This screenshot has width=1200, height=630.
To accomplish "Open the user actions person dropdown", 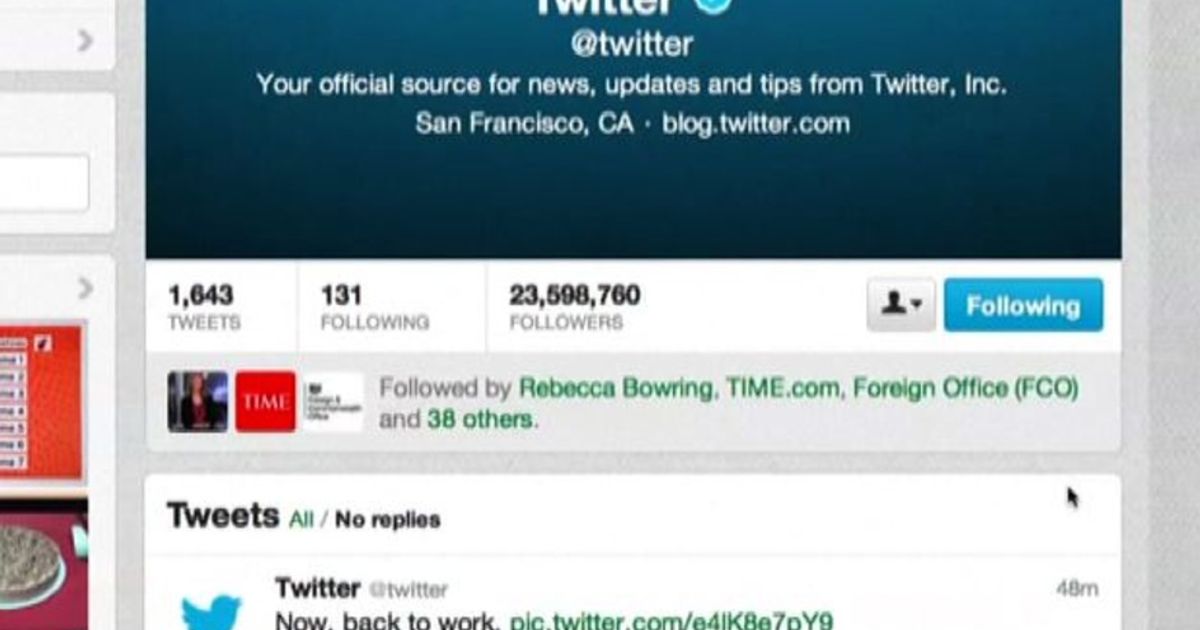I will click(901, 305).
